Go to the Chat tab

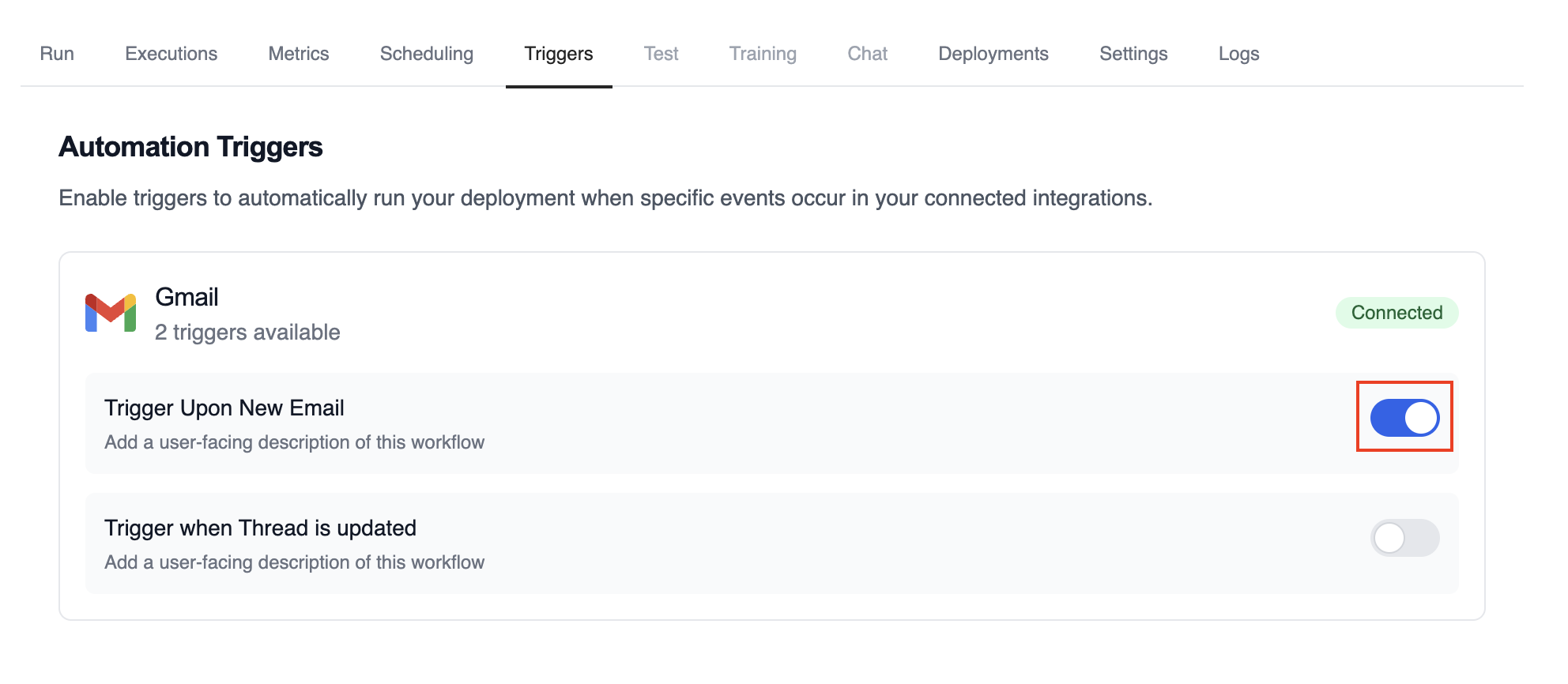[867, 54]
